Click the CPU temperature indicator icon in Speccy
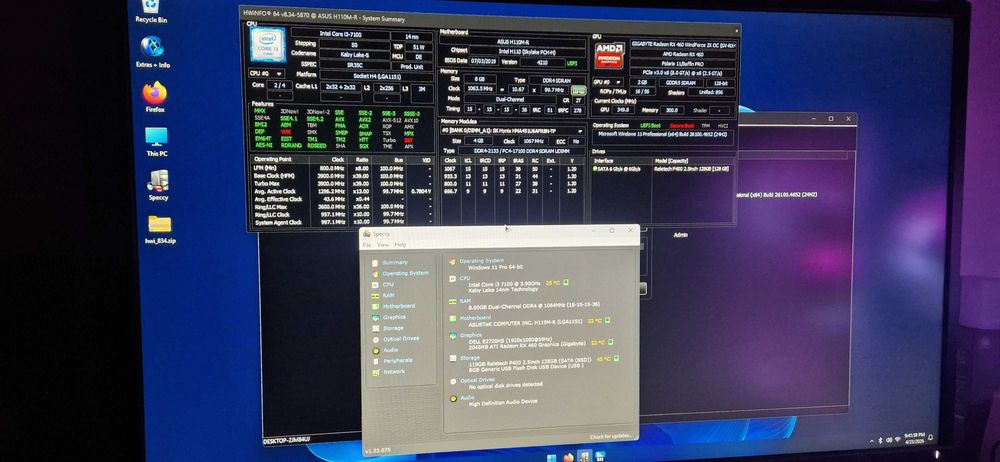Viewport: 1000px width, 462px height. (566, 282)
